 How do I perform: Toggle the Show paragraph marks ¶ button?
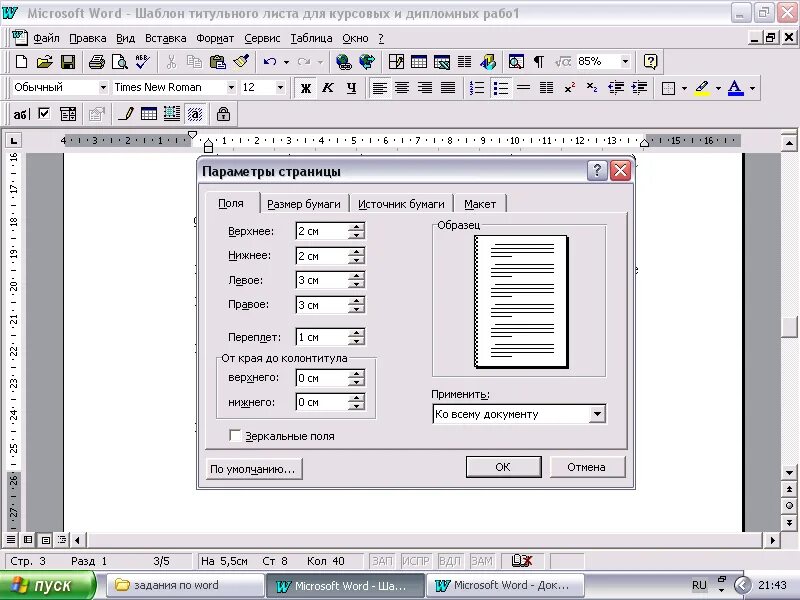click(539, 62)
